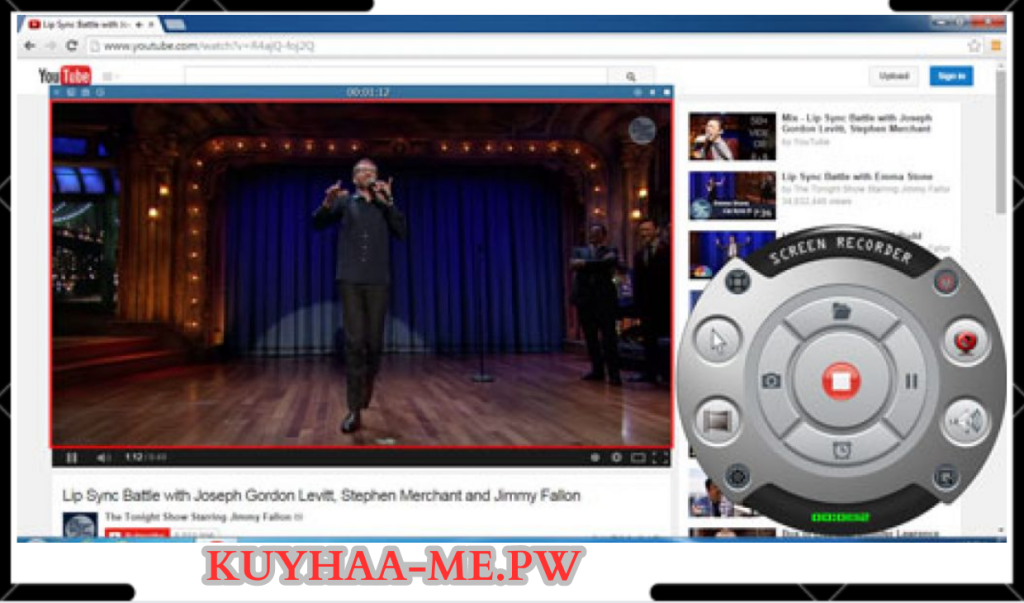
Task: Click the Sign in button
Action: 951,76
